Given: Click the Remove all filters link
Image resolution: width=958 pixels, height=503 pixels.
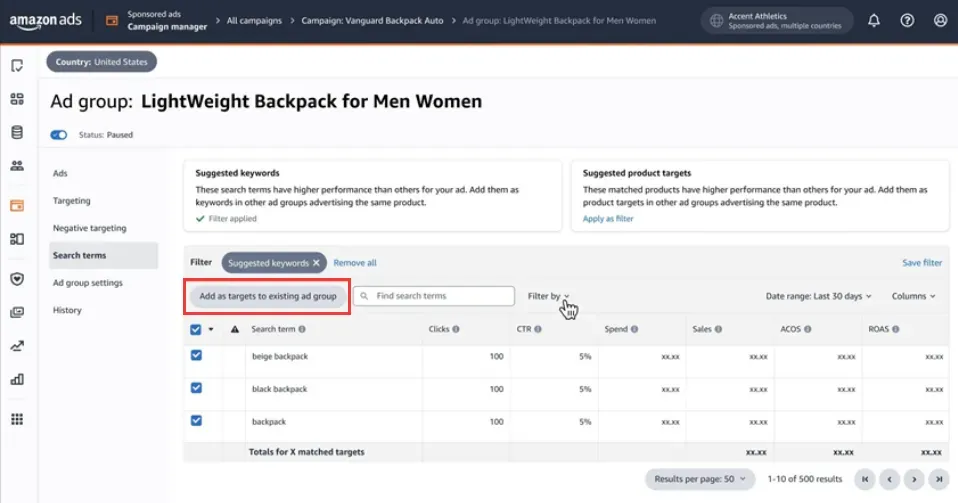Looking at the screenshot, I should 355,263.
